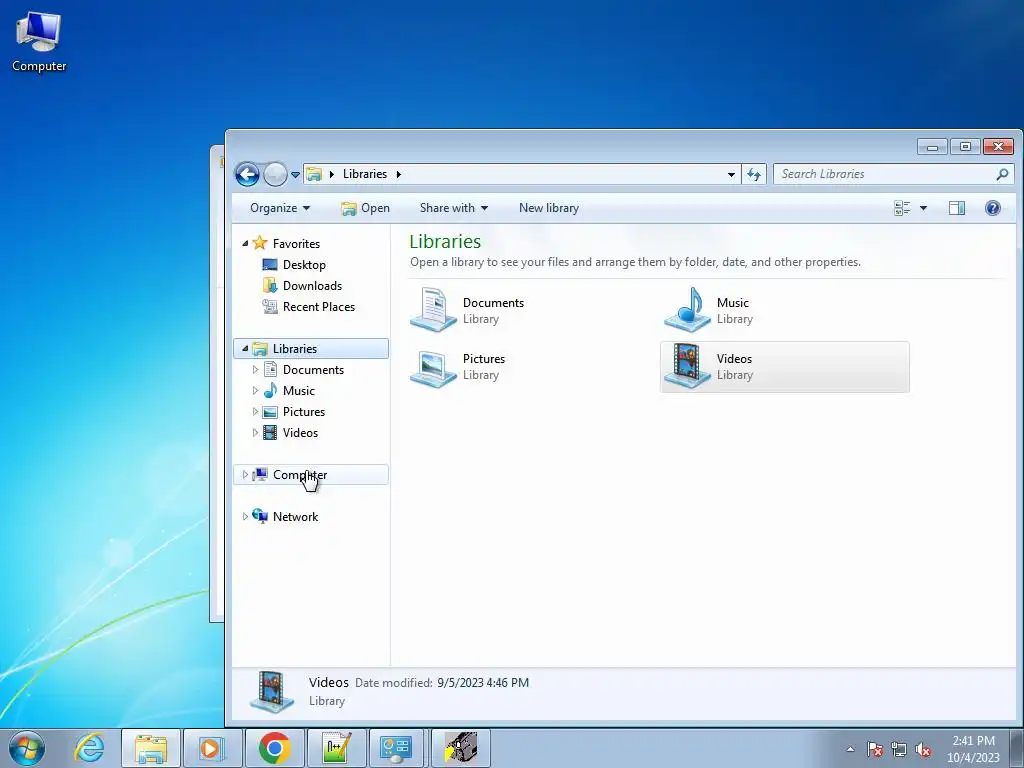Viewport: 1024px width, 768px height.
Task: Open the Organize menu
Action: tap(280, 208)
